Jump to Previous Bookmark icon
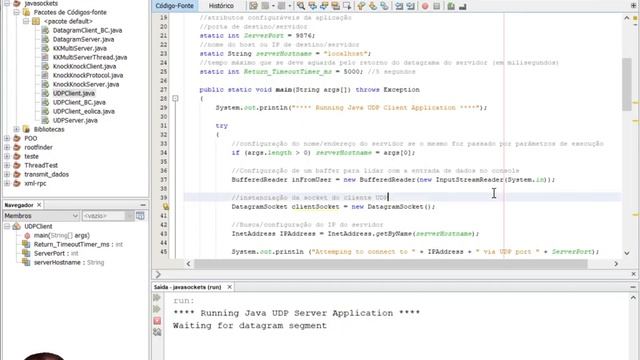Screen dimensions: 640x360 [x=361, y=6]
